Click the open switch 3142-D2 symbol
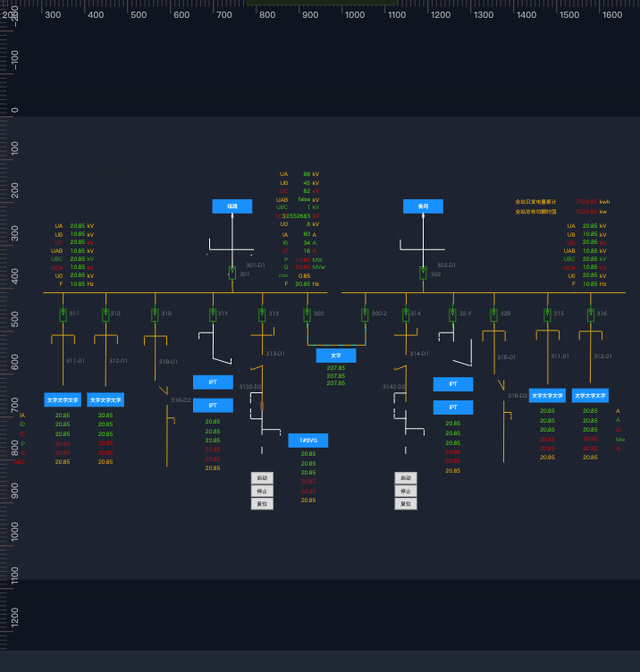Screen dimensions: 640x672 [400, 368]
